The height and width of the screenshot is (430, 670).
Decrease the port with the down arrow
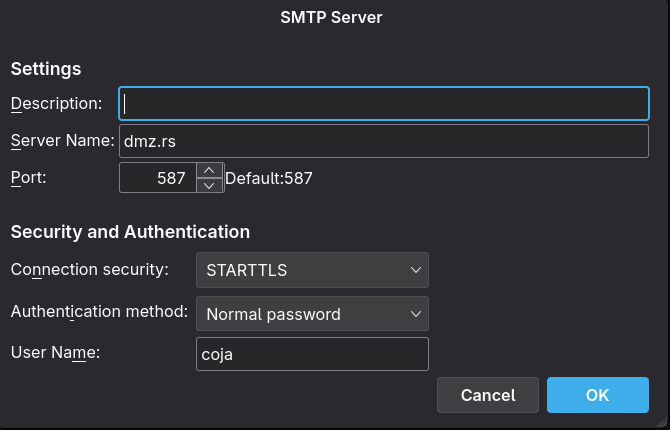(209, 186)
